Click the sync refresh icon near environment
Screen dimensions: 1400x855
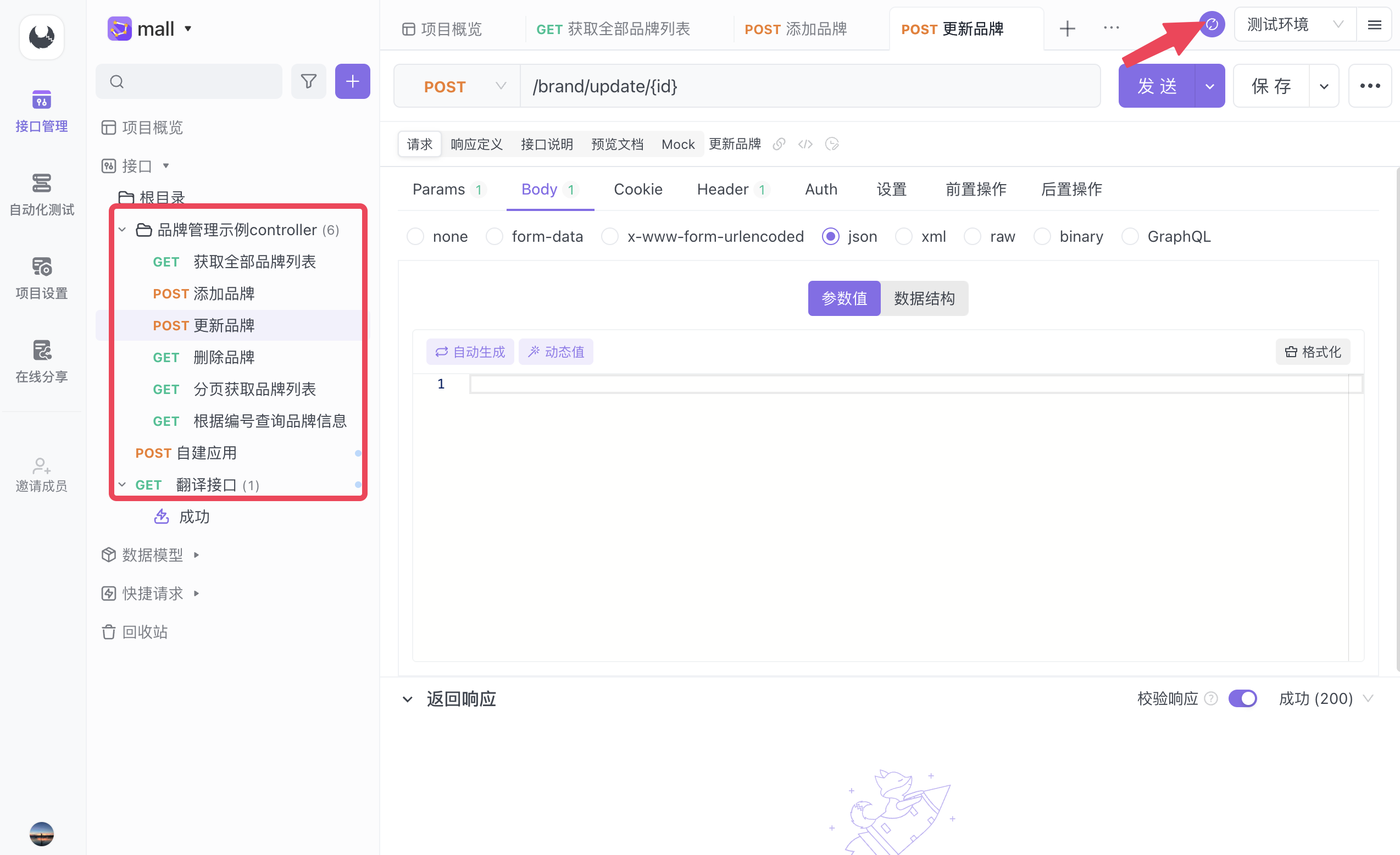(1212, 25)
